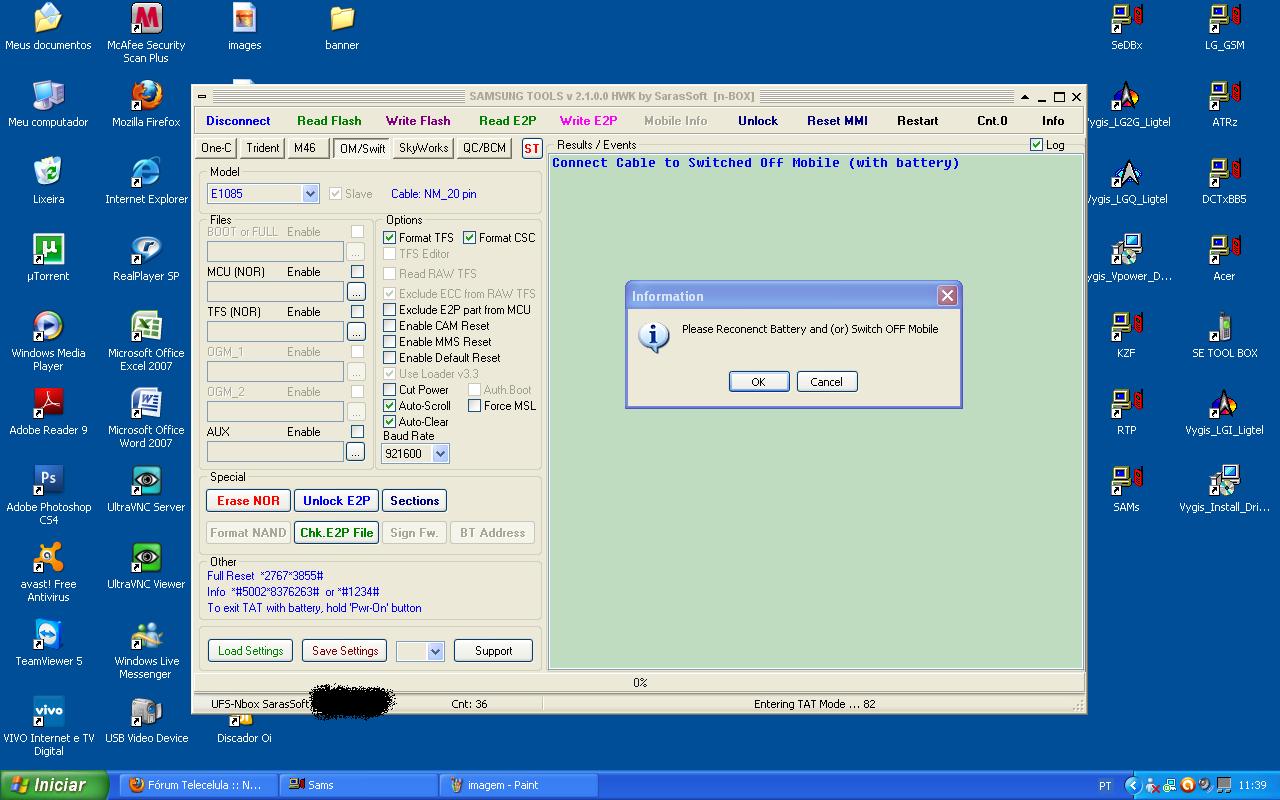Toggle the Format CSC checkbox
This screenshot has height=800, width=1280.
469,238
